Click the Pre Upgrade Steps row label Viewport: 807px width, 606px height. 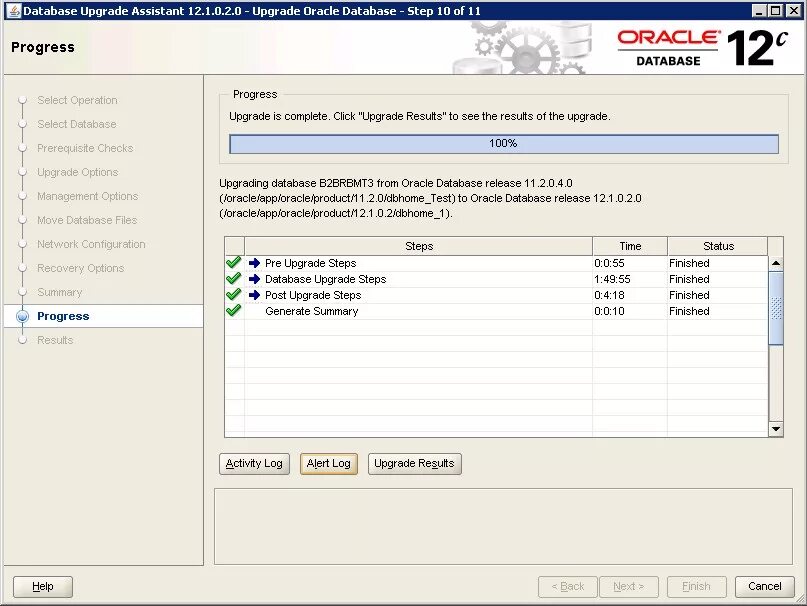click(310, 263)
